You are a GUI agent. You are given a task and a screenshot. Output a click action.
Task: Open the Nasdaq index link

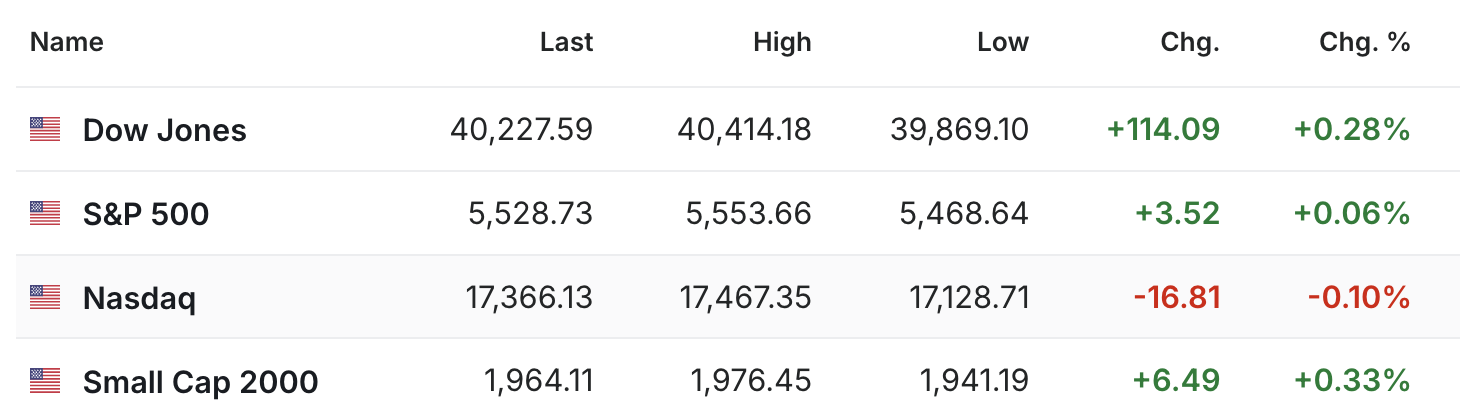pyautogui.click(x=140, y=298)
